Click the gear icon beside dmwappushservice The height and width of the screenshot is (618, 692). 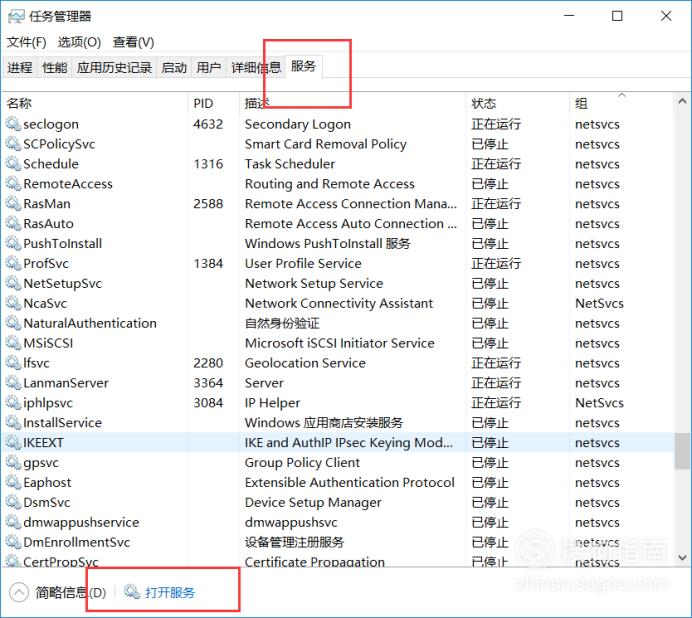click(13, 522)
